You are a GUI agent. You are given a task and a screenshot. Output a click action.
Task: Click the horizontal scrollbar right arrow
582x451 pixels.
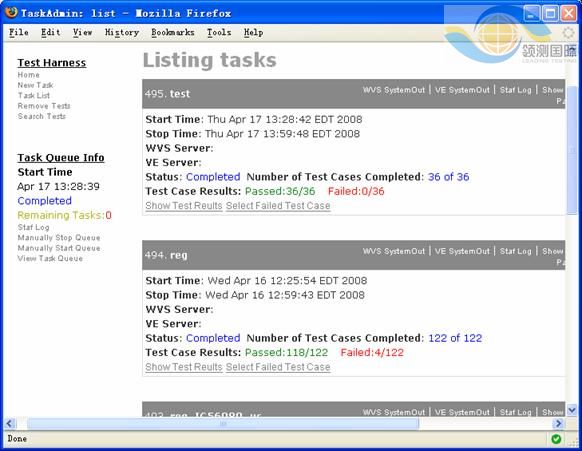(558, 424)
